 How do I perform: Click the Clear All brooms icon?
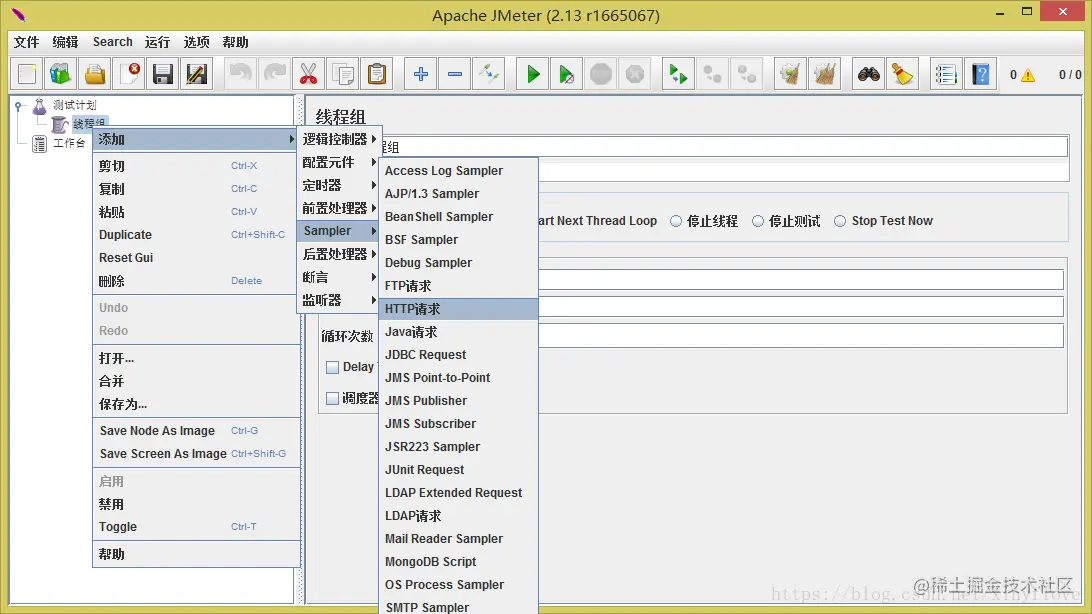pyautogui.click(x=825, y=74)
